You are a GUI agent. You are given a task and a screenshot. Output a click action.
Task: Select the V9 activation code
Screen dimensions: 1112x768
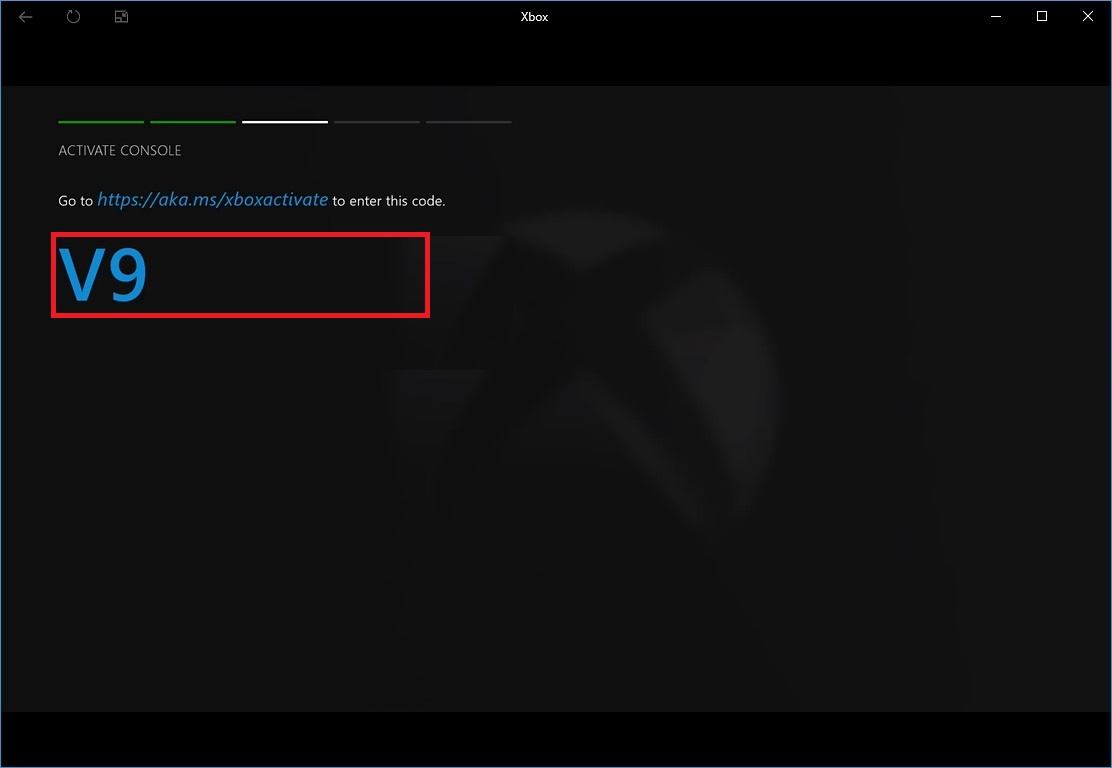click(103, 275)
